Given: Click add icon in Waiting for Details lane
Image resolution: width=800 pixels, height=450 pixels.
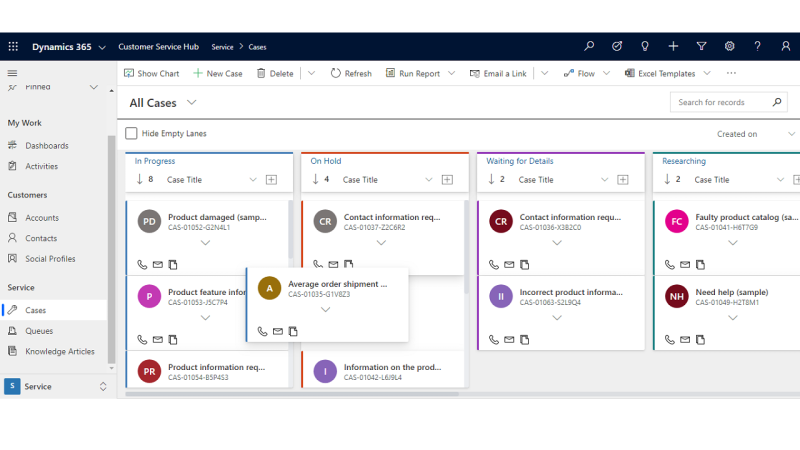Looking at the screenshot, I should tap(622, 180).
